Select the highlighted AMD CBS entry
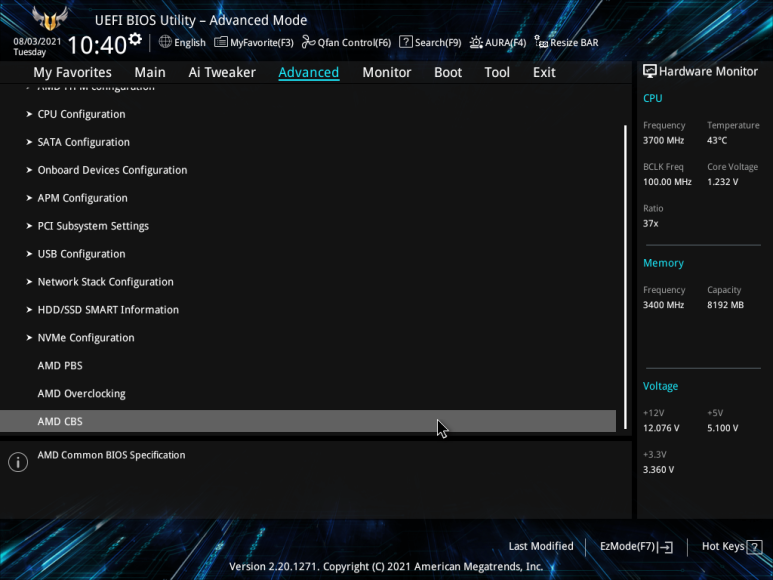The height and width of the screenshot is (580, 773). click(x=308, y=421)
